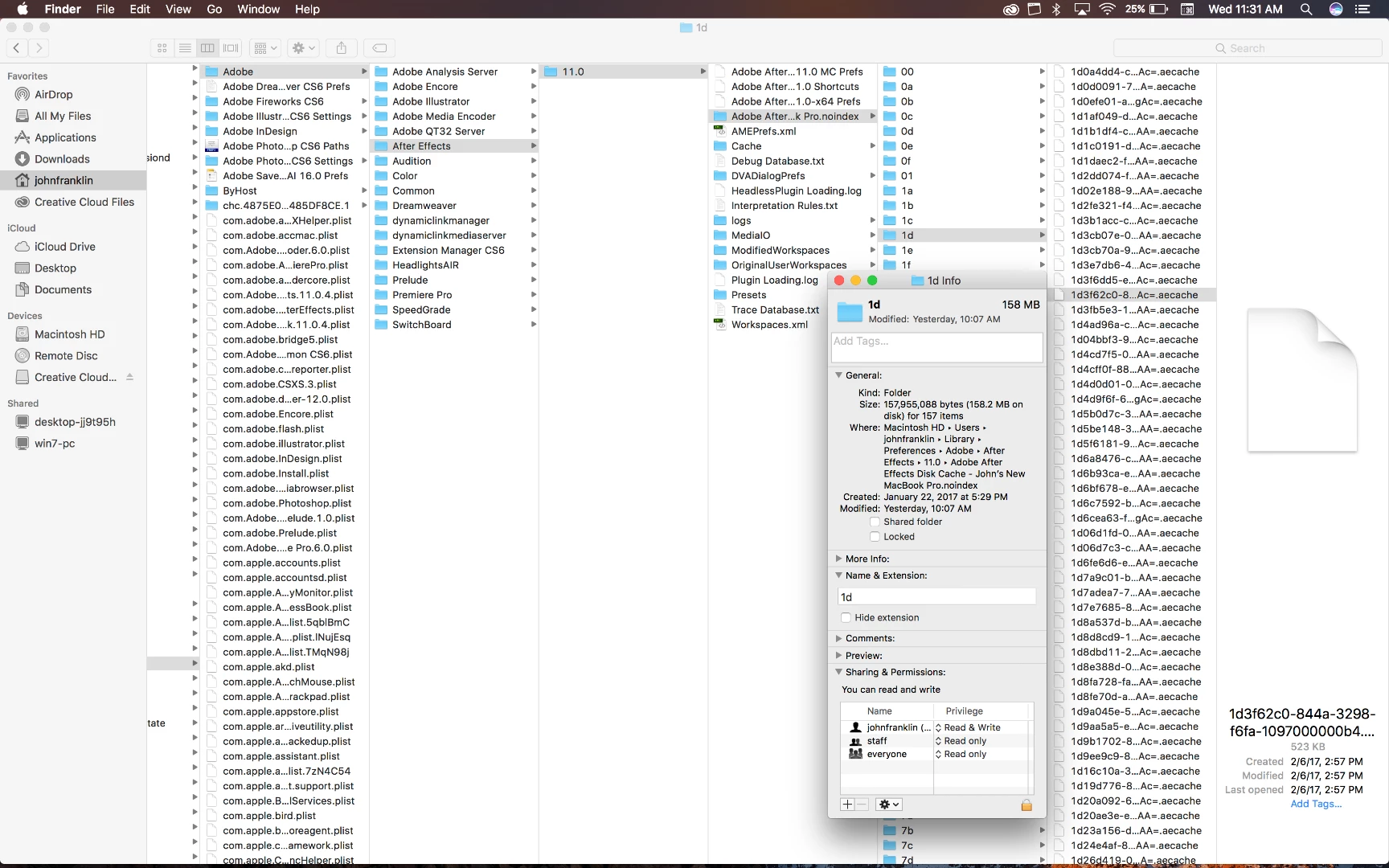This screenshot has width=1389, height=868.
Task: Open the File menu
Action: point(105,9)
